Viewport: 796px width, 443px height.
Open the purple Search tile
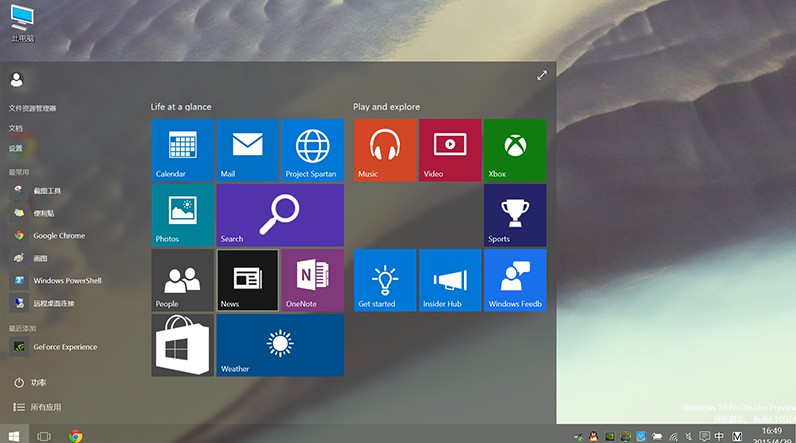280,215
